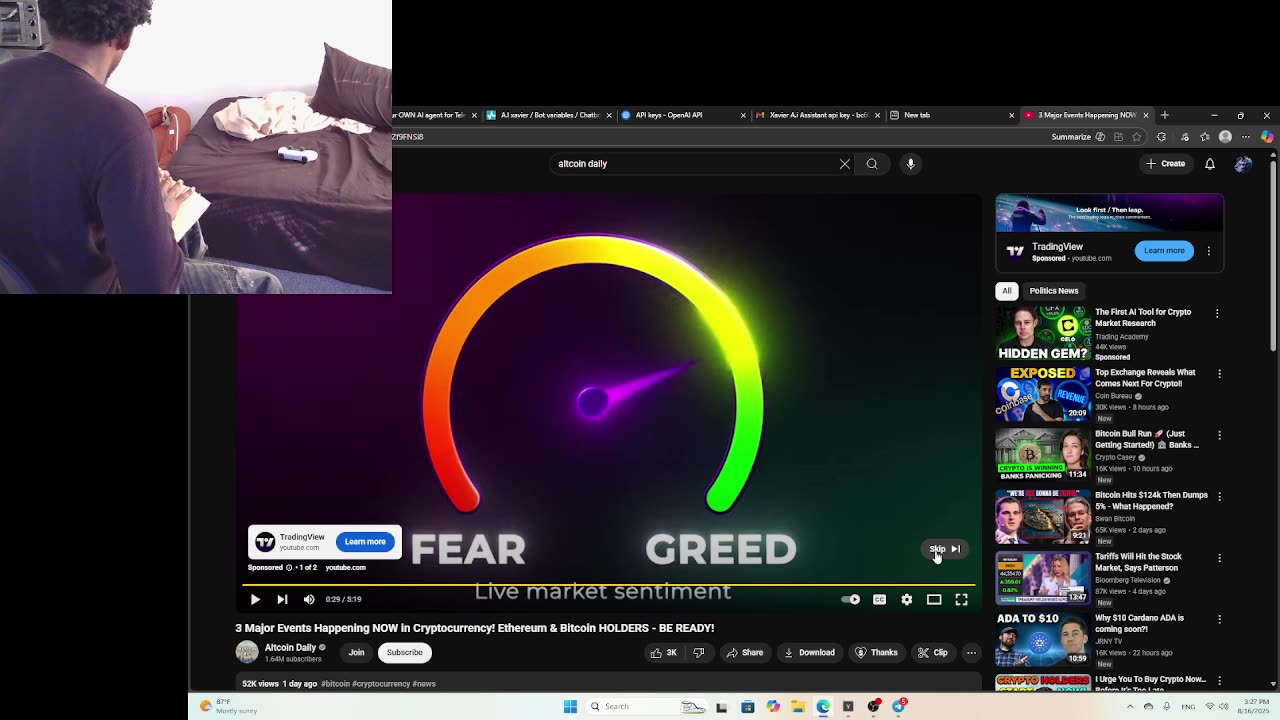Open the player settings gear

coord(907,599)
